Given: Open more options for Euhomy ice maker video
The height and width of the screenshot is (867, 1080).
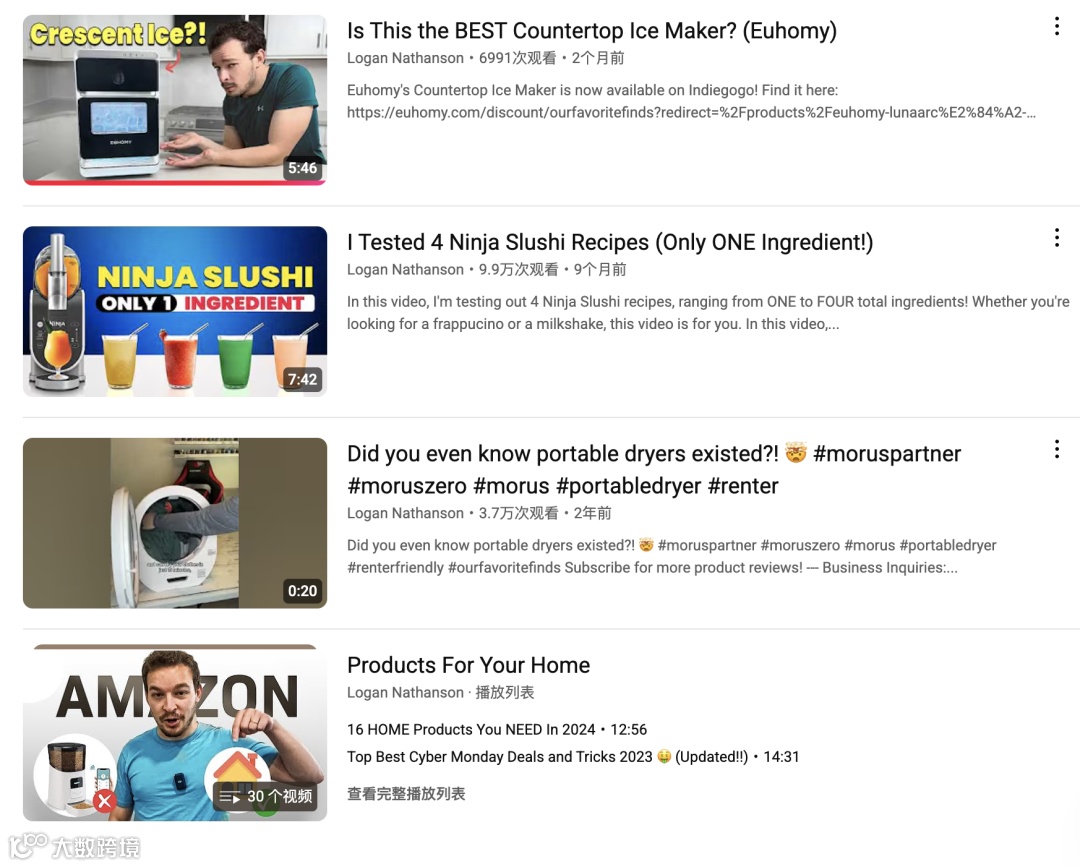Looking at the screenshot, I should [x=1056, y=27].
